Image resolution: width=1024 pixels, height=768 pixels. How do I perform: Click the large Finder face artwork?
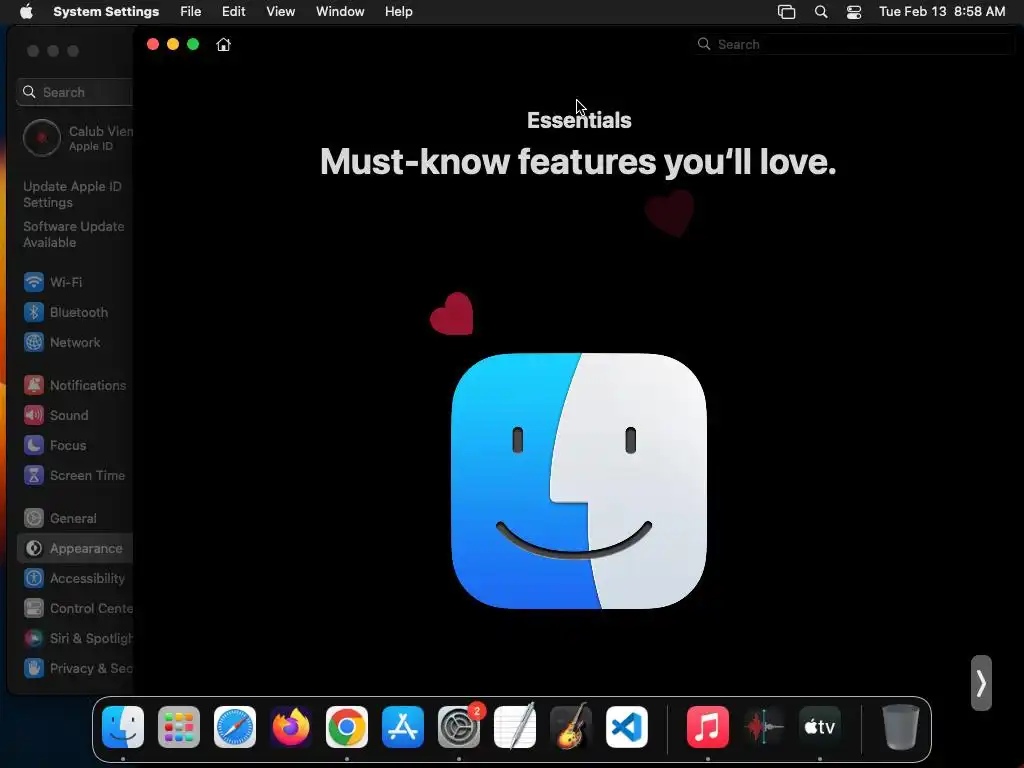(579, 481)
